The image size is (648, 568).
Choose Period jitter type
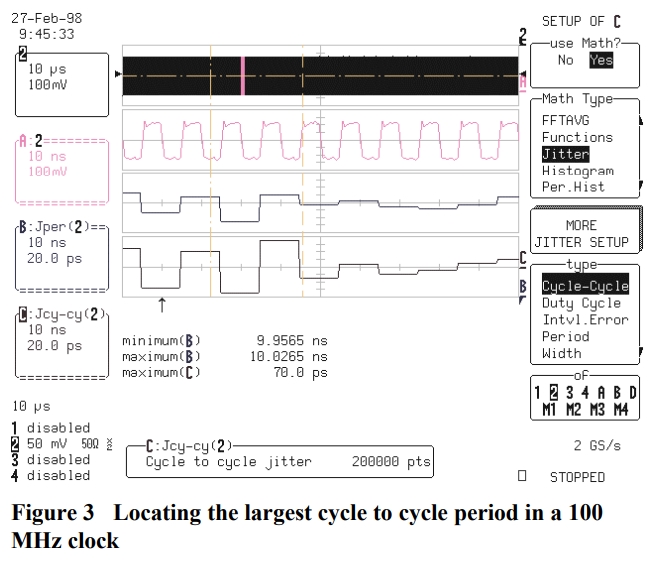pos(565,337)
